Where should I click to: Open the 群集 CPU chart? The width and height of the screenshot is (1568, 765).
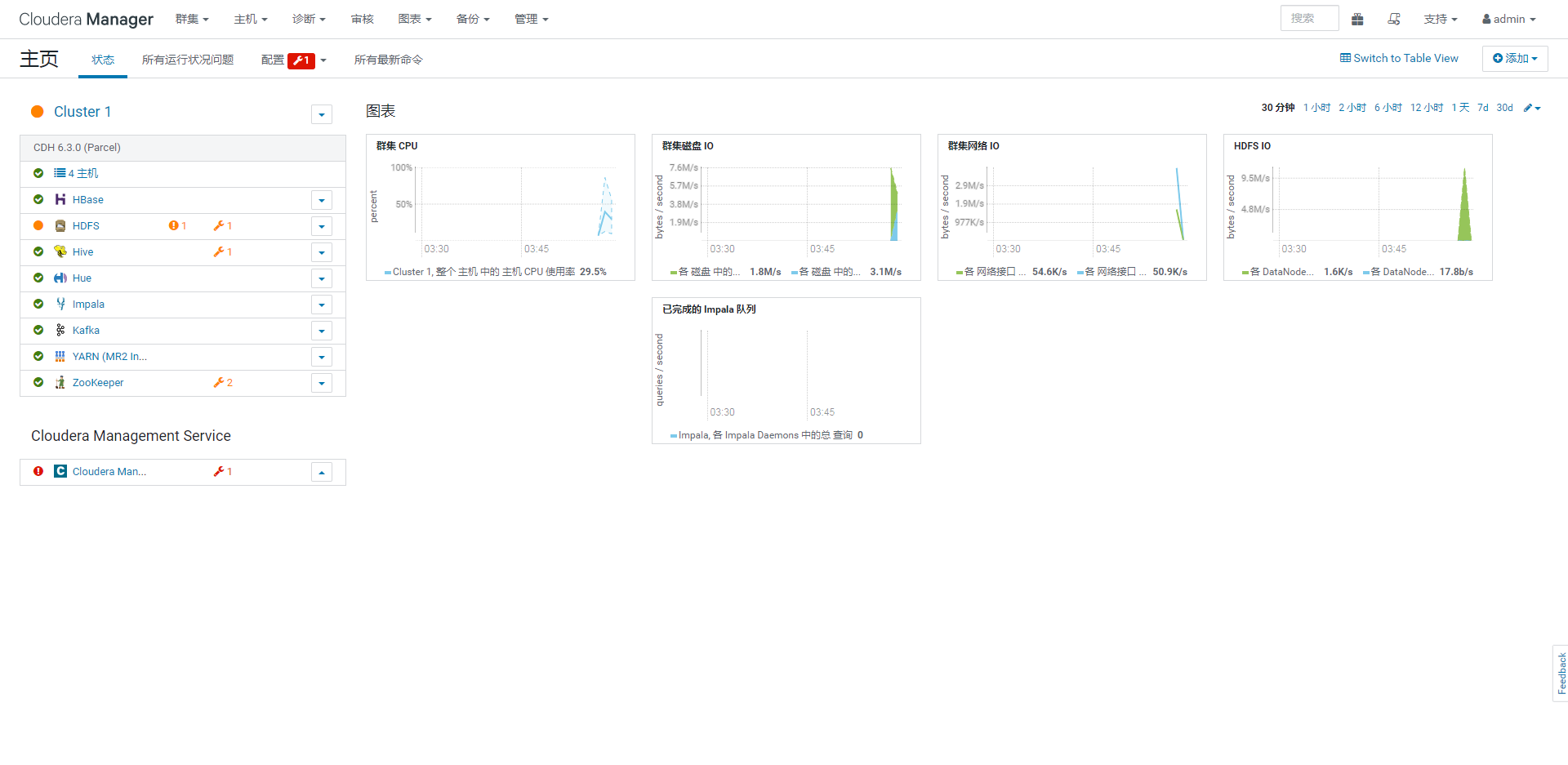click(x=501, y=207)
